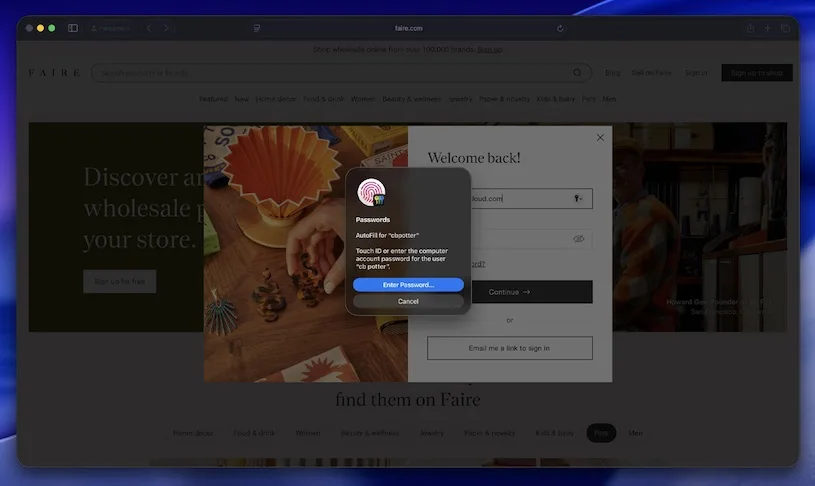Open the New category menu
Viewport: 815px width, 486px height.
click(241, 99)
